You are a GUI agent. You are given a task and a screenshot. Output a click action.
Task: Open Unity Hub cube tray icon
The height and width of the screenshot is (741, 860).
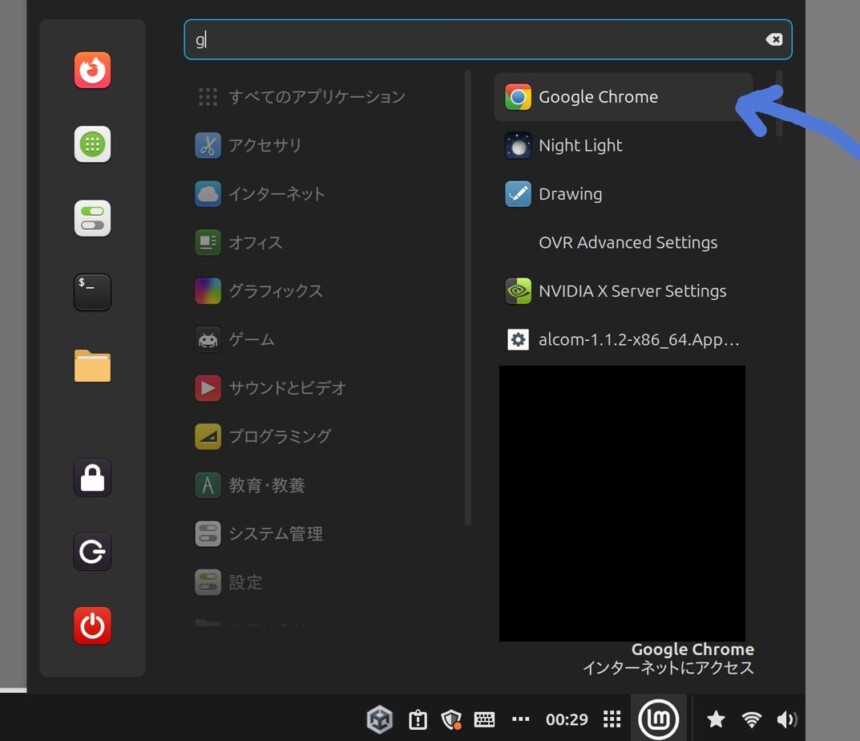pyautogui.click(x=380, y=720)
